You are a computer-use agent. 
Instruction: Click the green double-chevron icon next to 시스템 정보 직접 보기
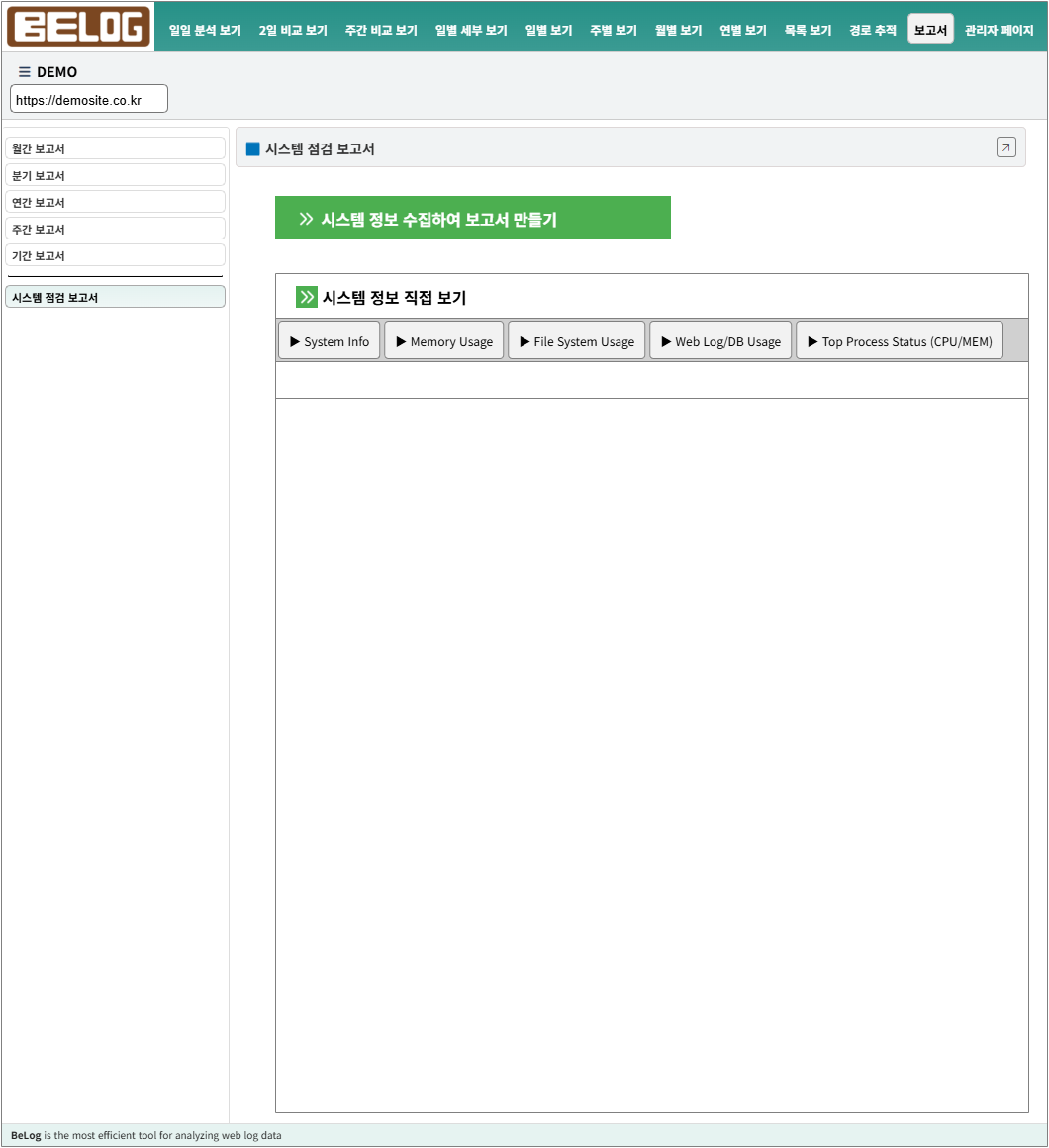306,297
